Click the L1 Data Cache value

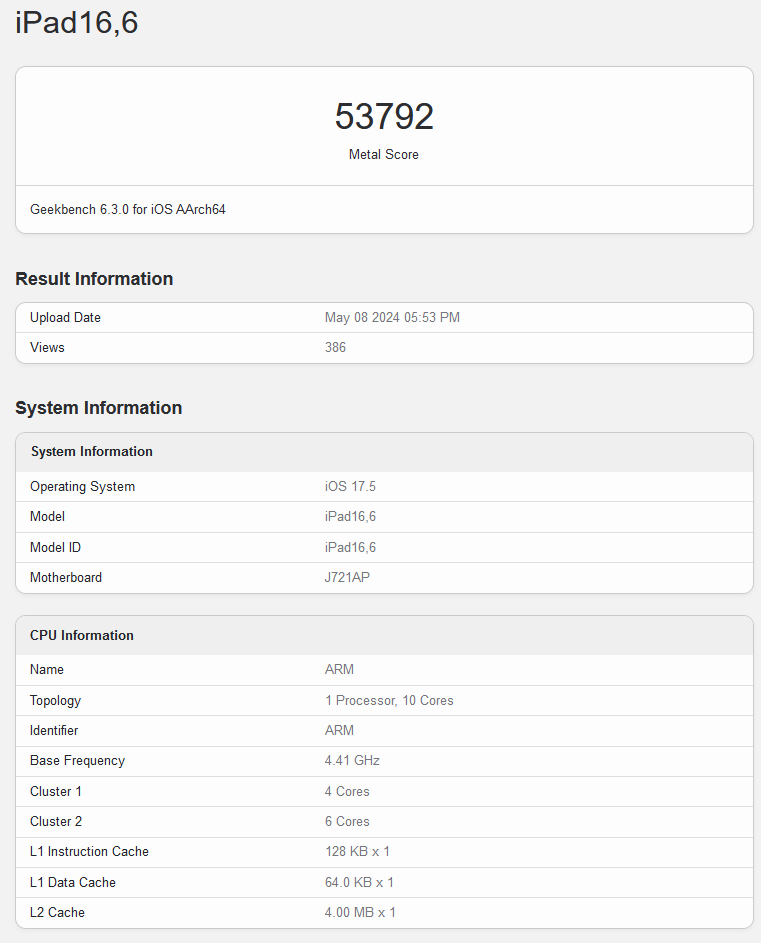pos(359,883)
